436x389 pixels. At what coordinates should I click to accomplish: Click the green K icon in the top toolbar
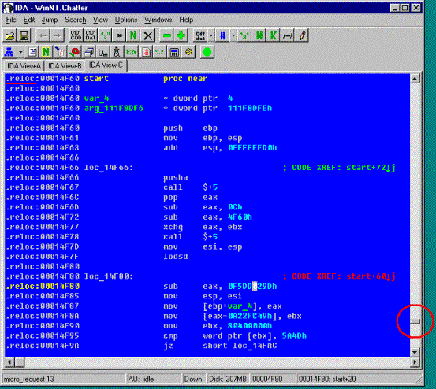(x=273, y=35)
